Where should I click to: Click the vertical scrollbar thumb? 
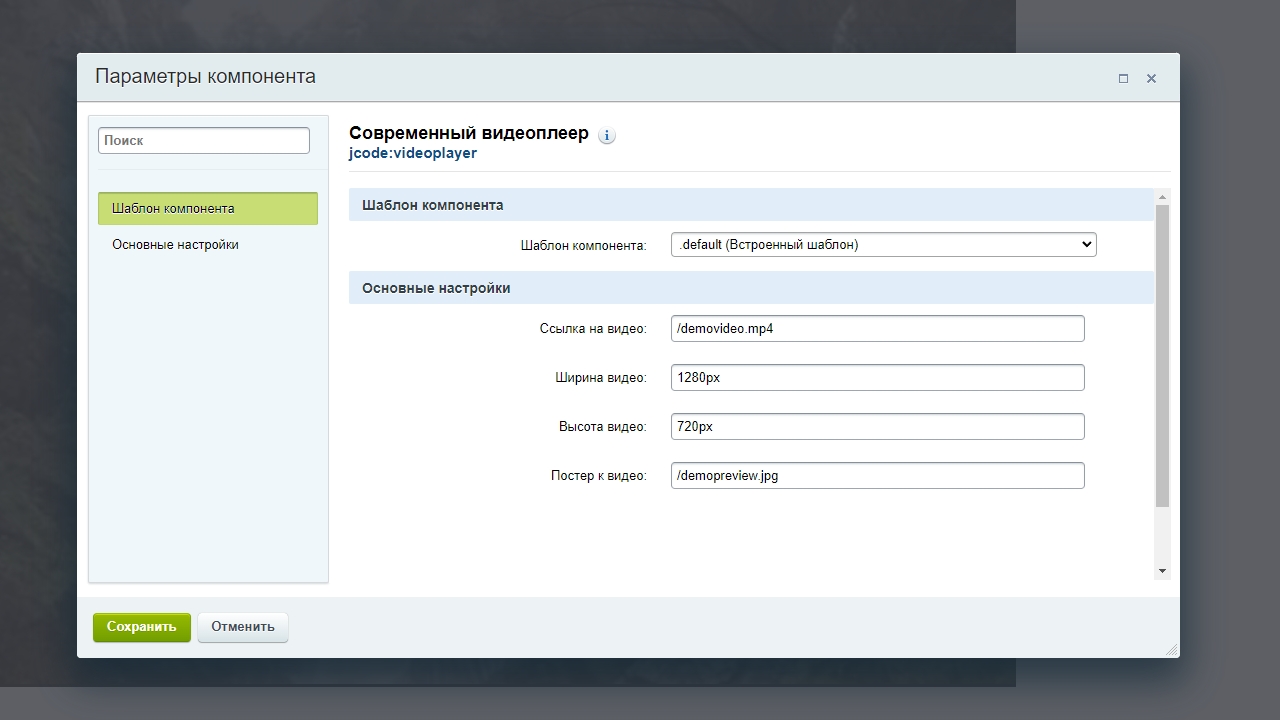tap(1162, 356)
